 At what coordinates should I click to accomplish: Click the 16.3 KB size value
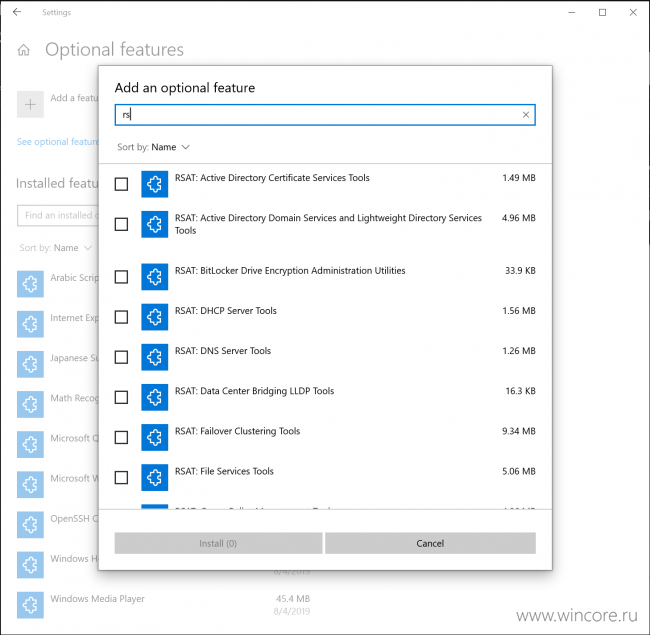[521, 391]
